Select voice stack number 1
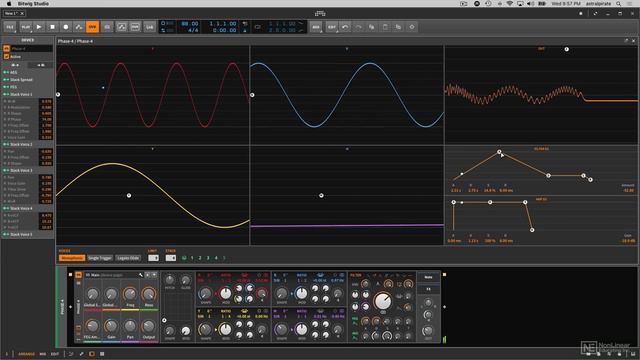The width and height of the screenshot is (640, 360). click(x=192, y=258)
